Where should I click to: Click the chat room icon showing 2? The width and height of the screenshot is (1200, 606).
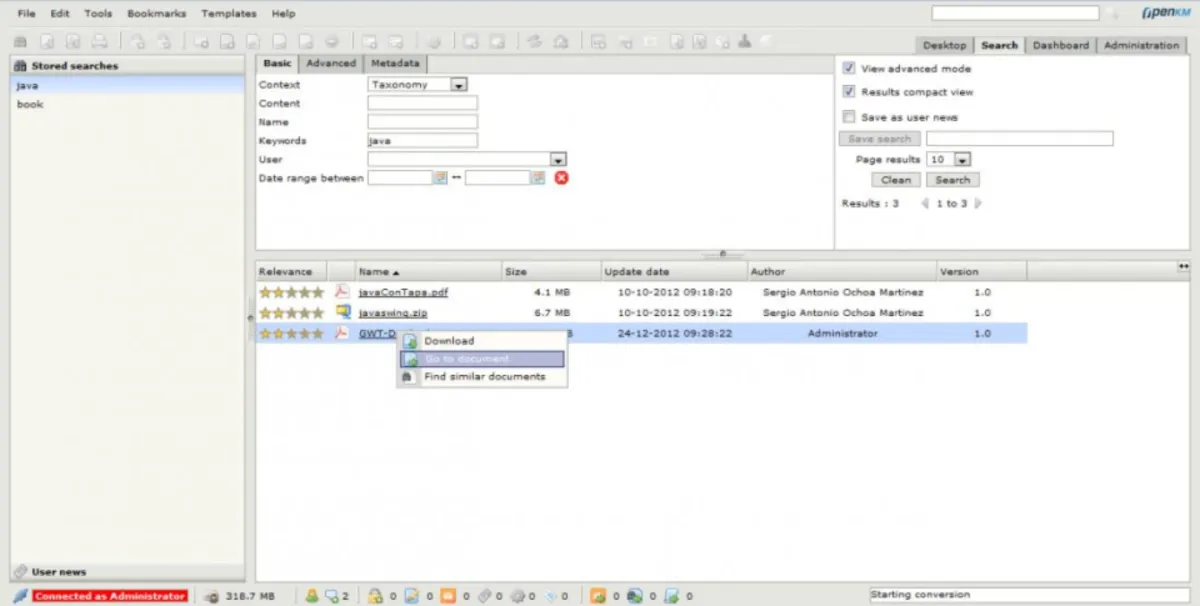tap(332, 596)
